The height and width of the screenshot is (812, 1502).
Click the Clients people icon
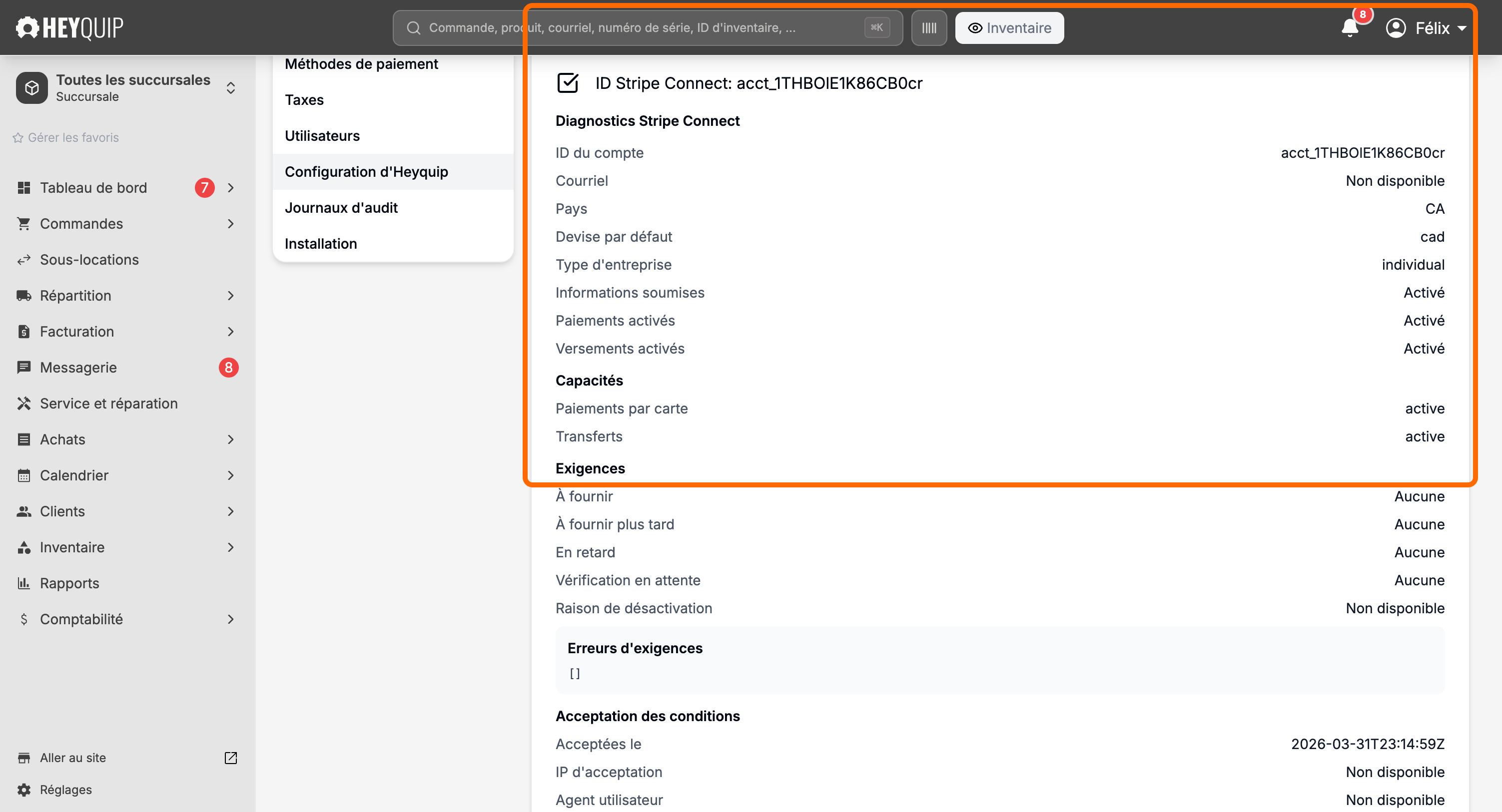point(24,511)
